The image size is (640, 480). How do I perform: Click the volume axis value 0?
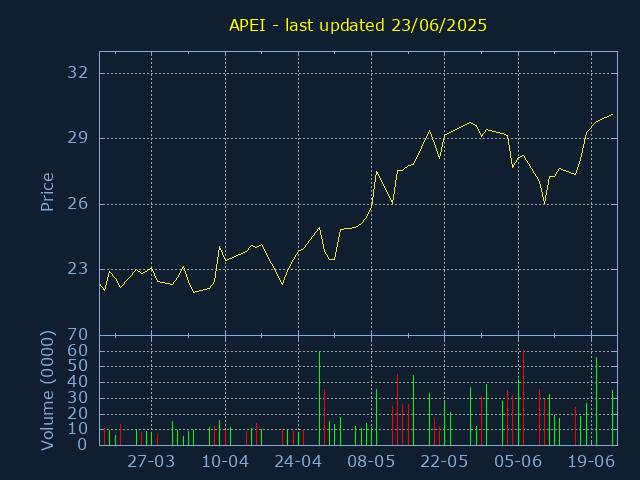[x=82, y=444]
